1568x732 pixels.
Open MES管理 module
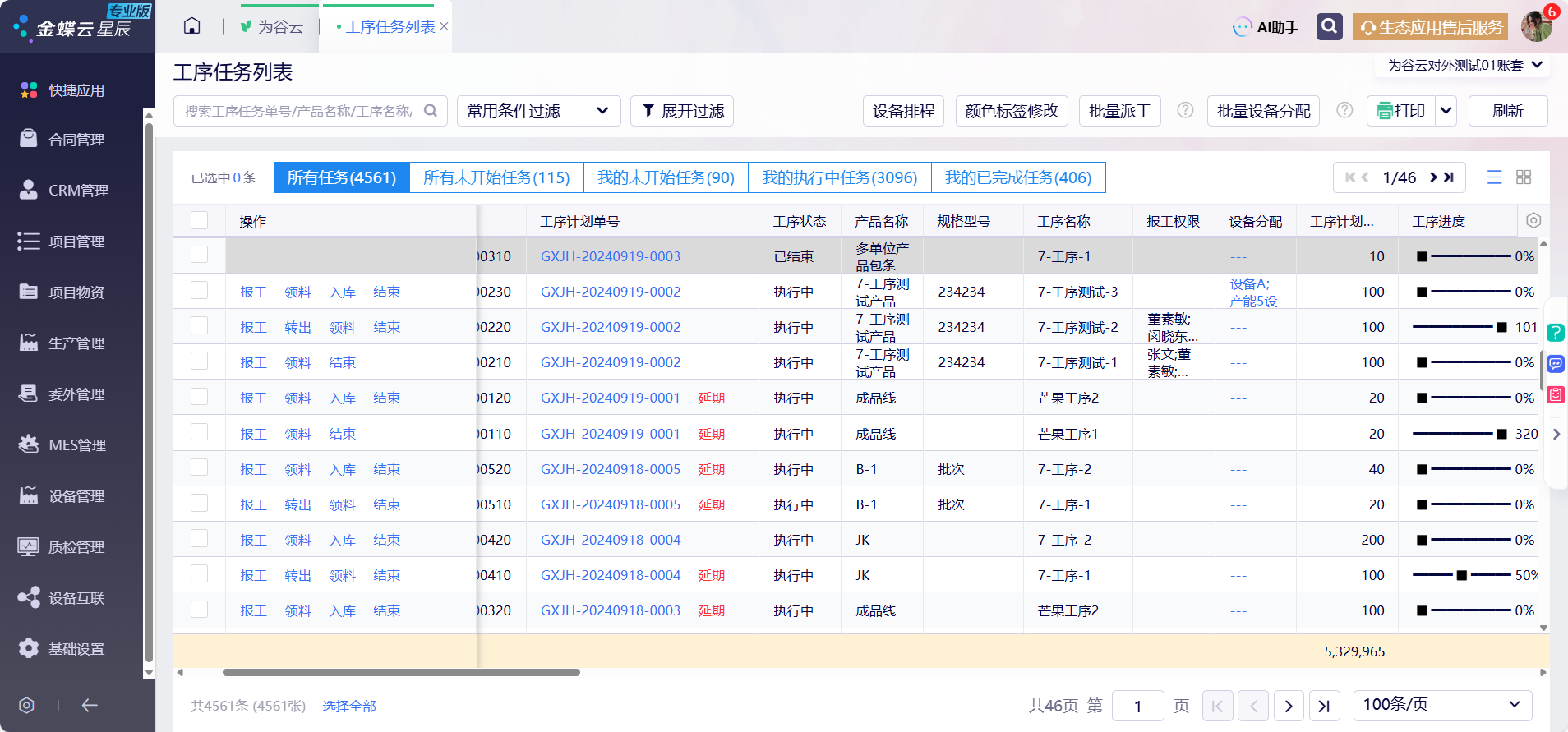(77, 445)
